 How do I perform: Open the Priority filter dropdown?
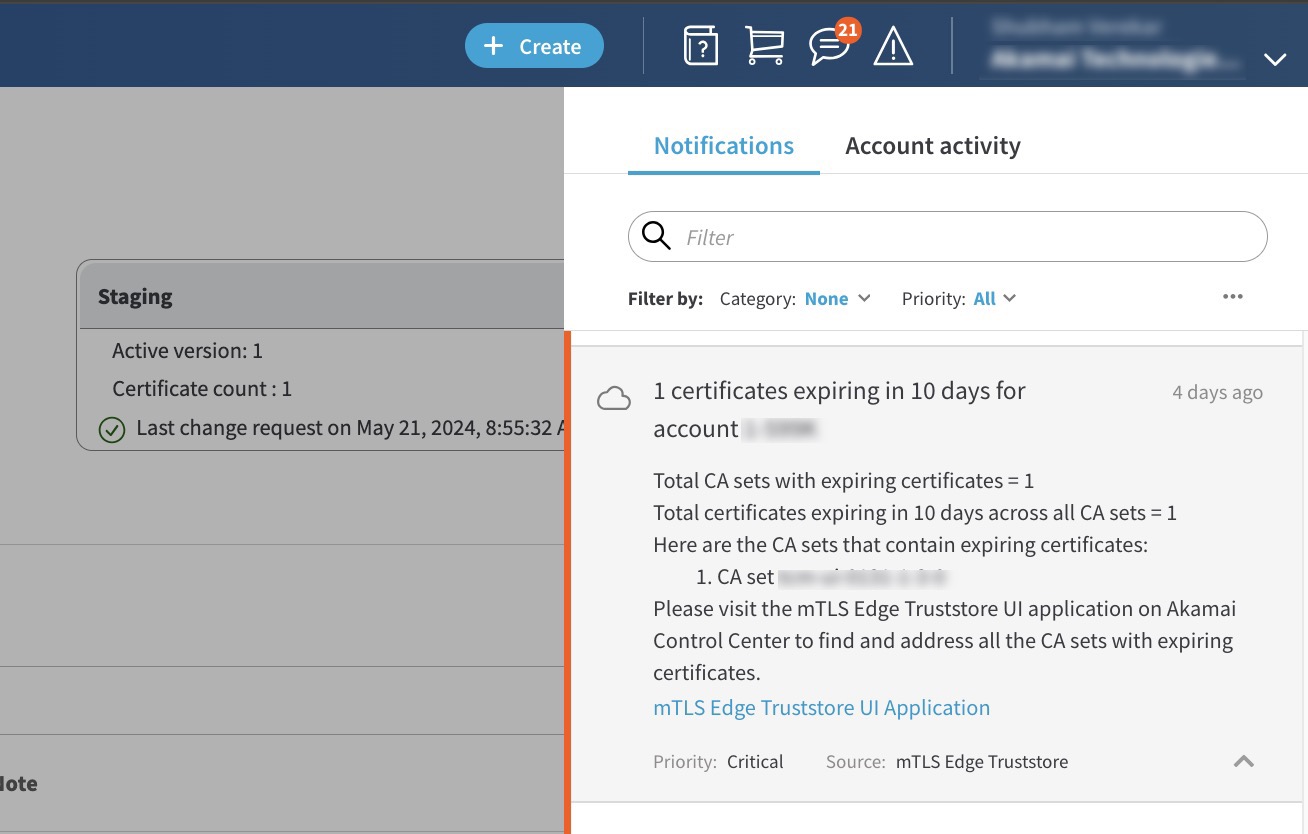point(994,299)
